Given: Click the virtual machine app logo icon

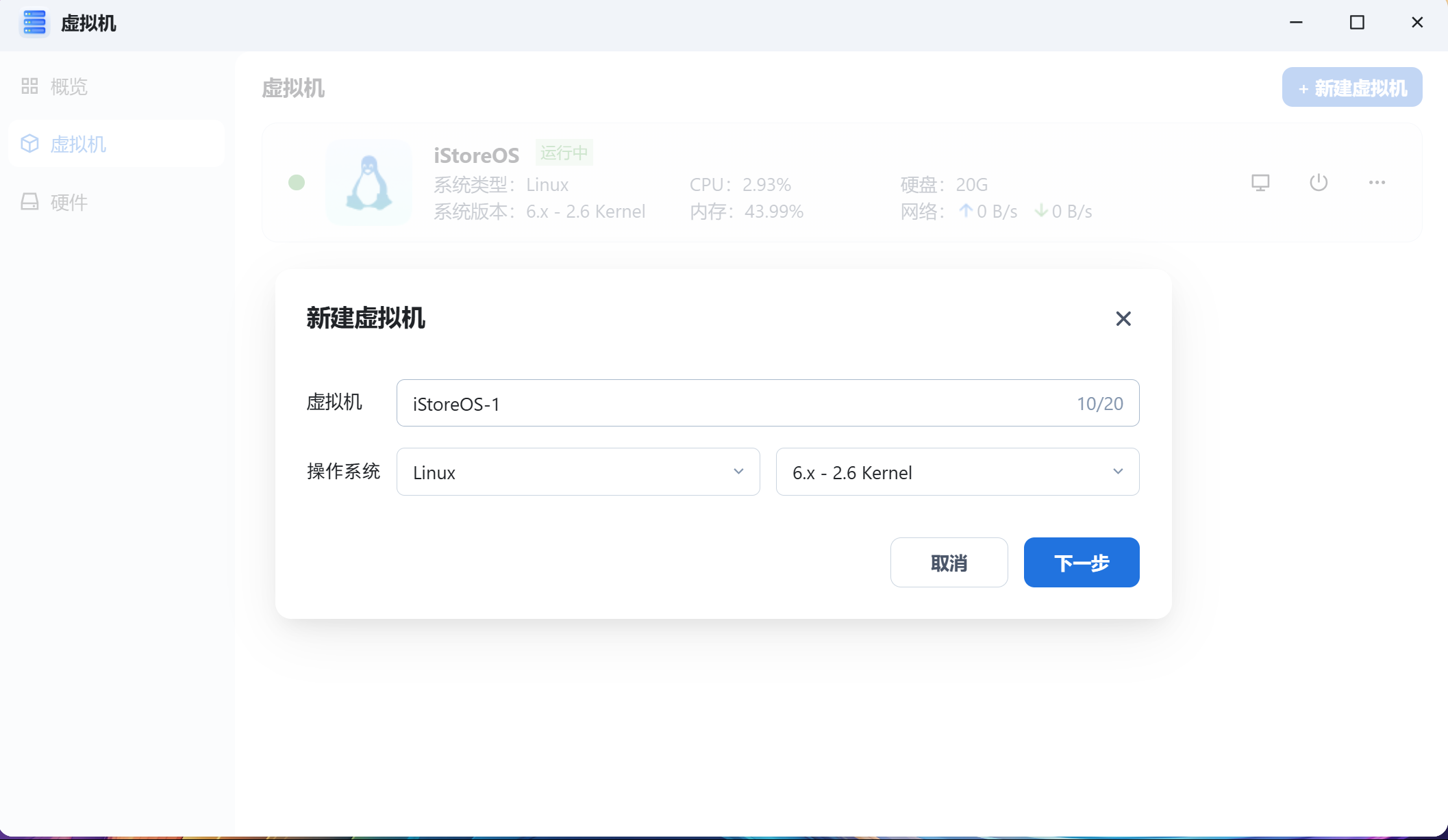Looking at the screenshot, I should coord(34,23).
